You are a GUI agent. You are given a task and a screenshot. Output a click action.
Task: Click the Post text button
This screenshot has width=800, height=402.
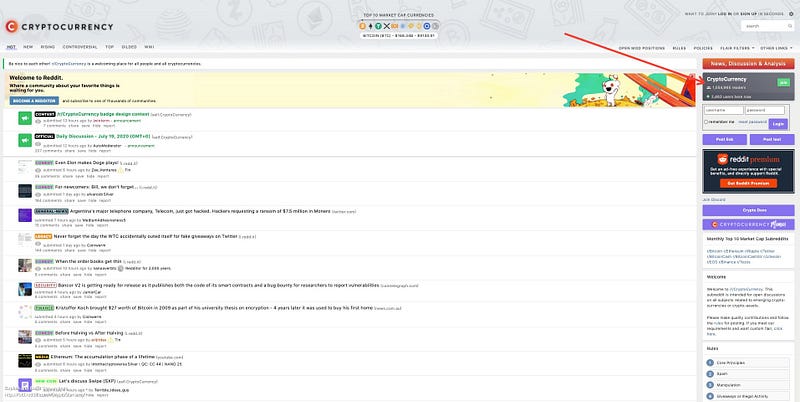[x=772, y=139]
